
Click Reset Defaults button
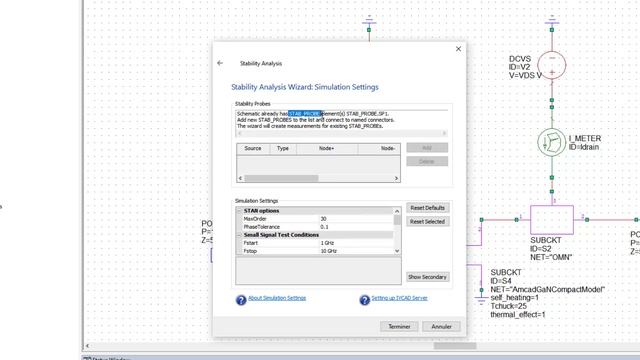pos(427,208)
